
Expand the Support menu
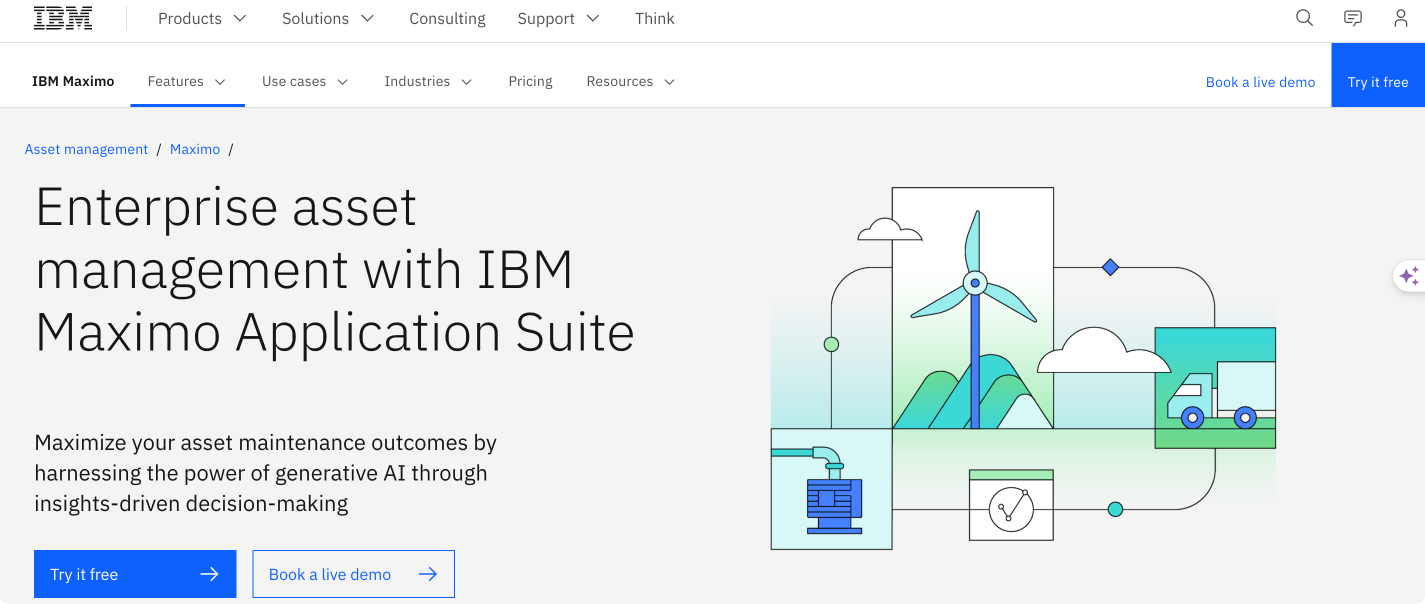click(558, 18)
